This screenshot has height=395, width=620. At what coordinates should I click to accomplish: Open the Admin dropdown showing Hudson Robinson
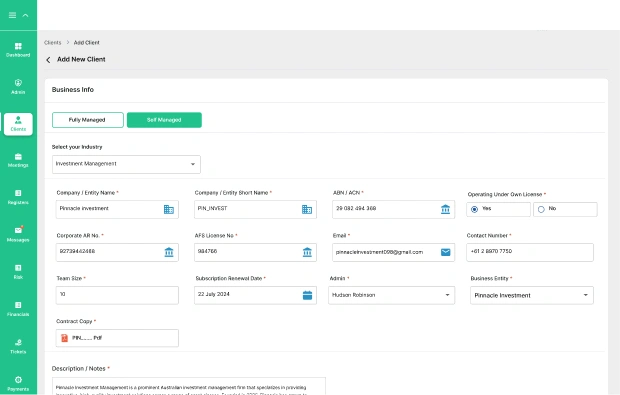point(391,295)
